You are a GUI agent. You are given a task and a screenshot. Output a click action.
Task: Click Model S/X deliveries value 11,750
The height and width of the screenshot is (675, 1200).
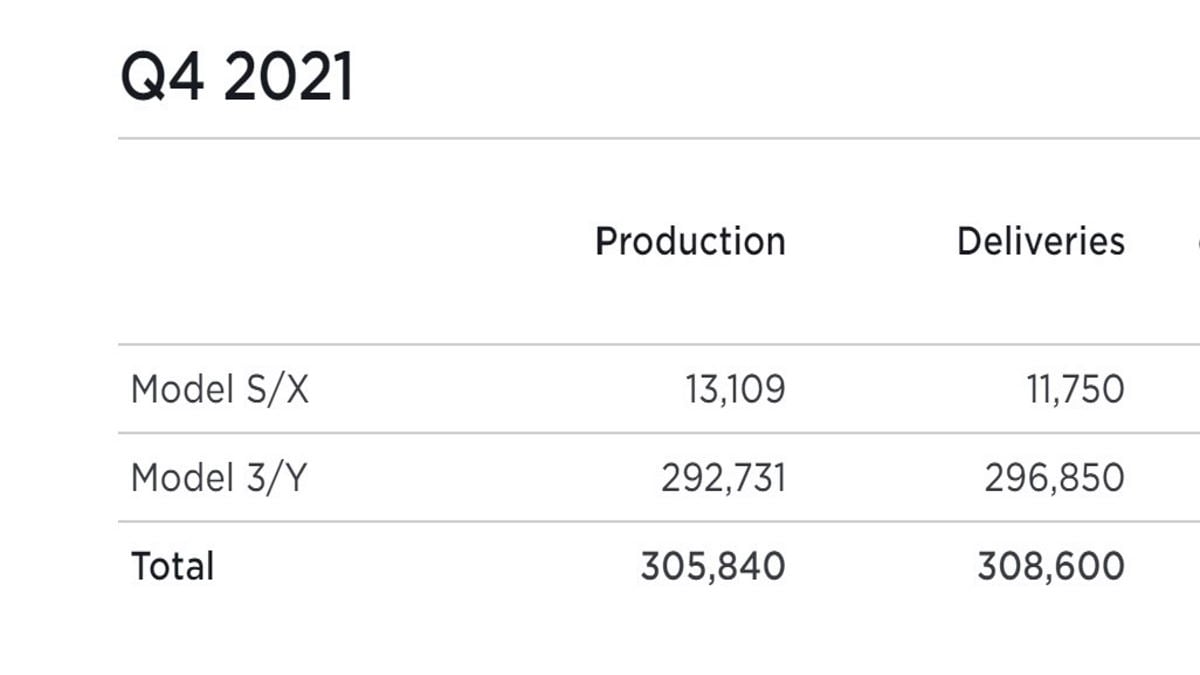click(x=1075, y=389)
